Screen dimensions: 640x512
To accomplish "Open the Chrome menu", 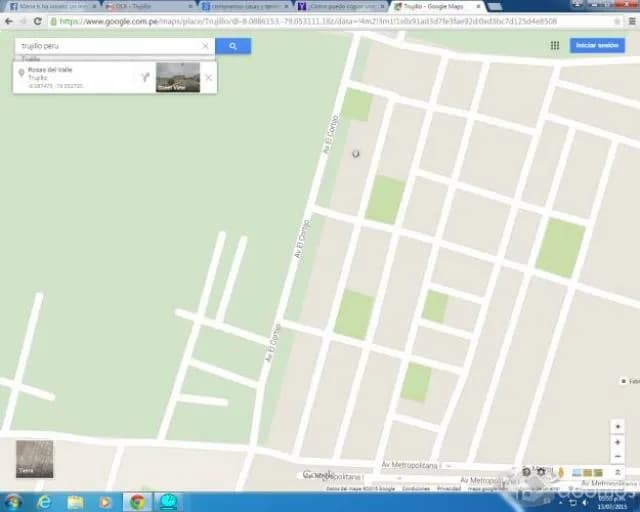I will (x=632, y=21).
